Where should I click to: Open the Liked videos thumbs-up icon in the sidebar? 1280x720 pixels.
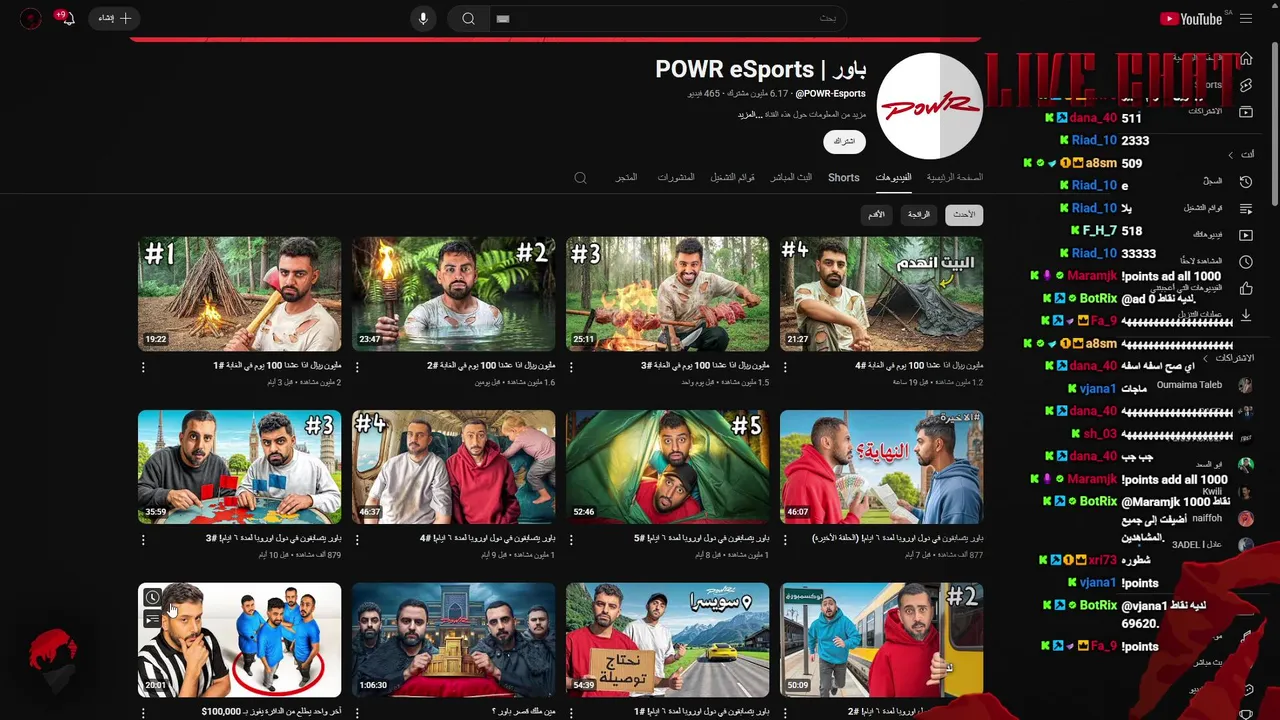pos(1246,289)
